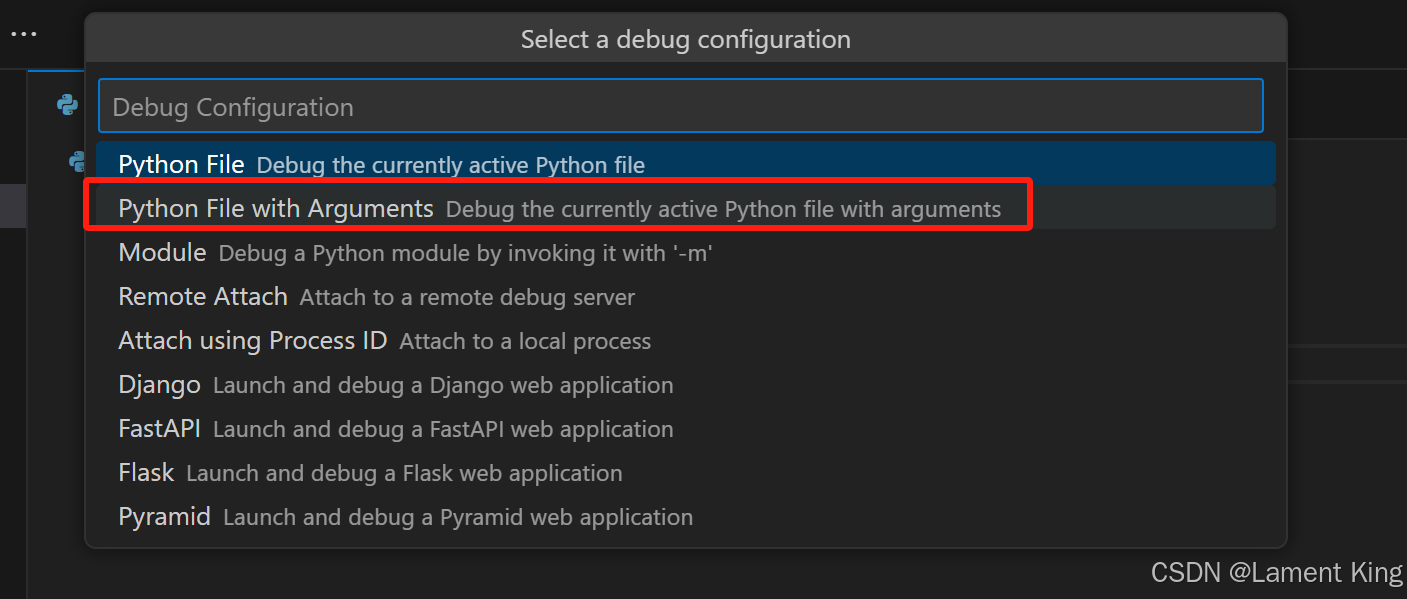Choose Python File with Arguments

[x=276, y=209]
